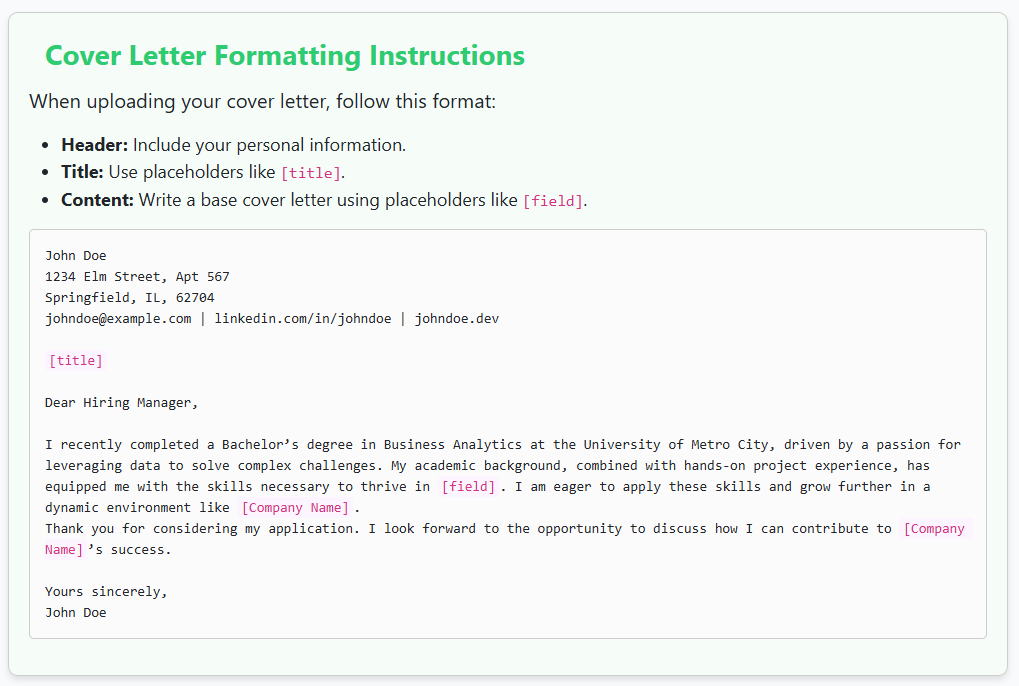Click the 'Yours sincerely,' closing line

(x=107, y=591)
